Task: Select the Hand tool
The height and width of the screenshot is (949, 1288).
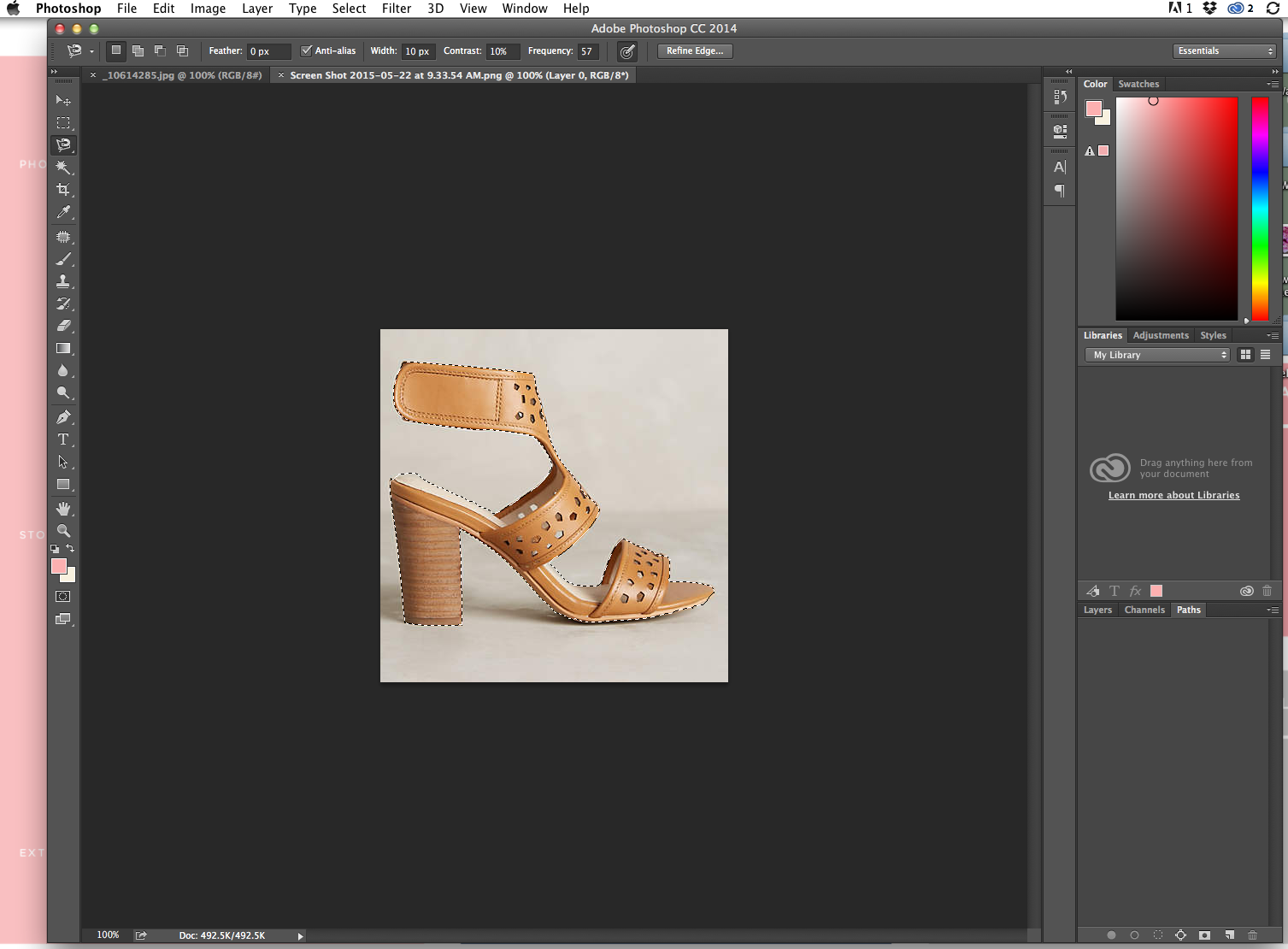Action: (x=63, y=509)
